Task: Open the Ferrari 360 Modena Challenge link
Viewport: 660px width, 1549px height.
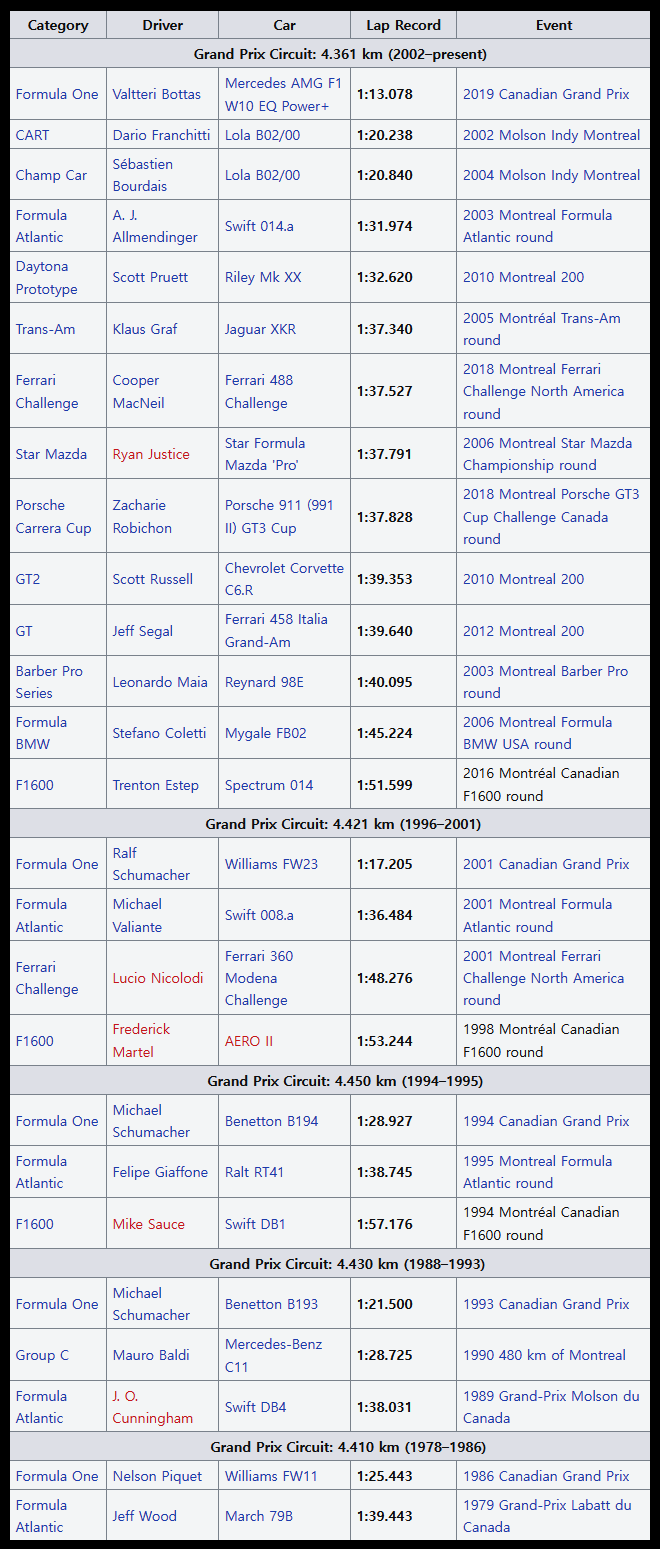Action: pos(258,978)
